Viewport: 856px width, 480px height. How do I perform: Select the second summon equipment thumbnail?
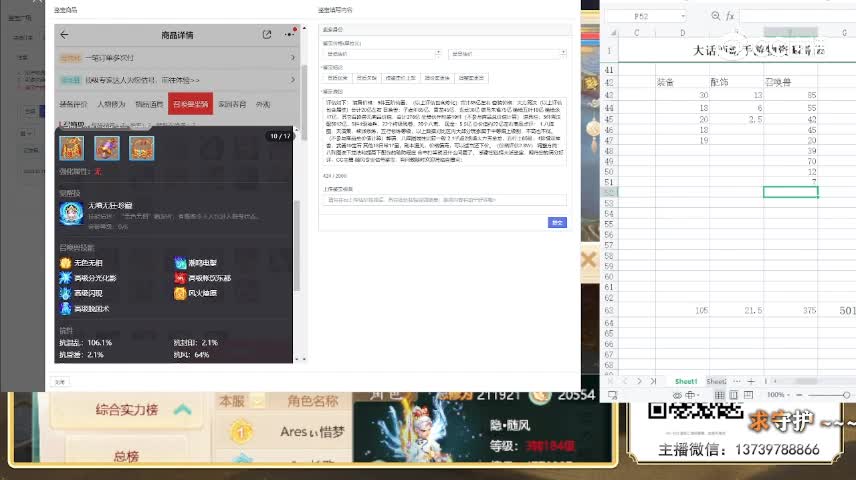[106, 148]
